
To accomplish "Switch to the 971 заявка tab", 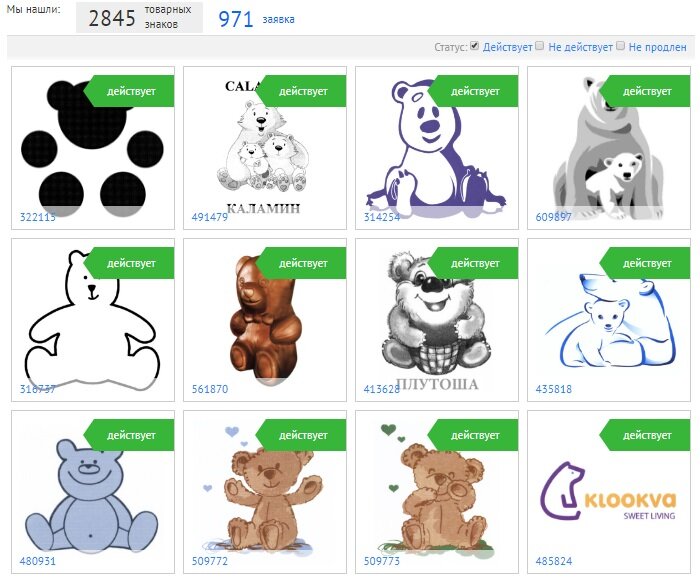I will coord(256,19).
